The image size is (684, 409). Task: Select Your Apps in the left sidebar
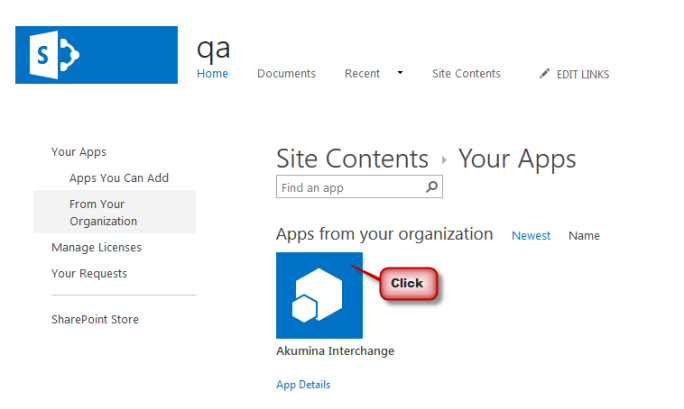coord(79,152)
